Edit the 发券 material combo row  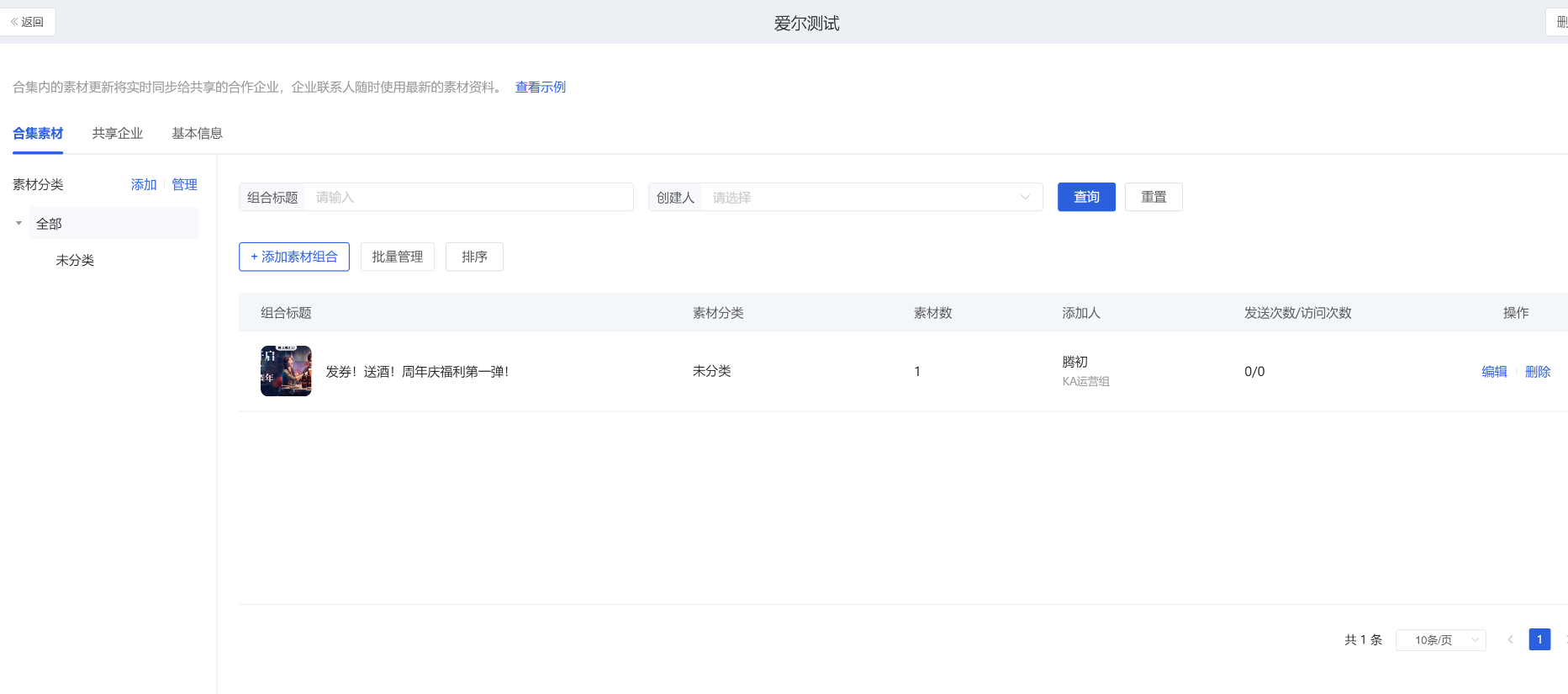click(1494, 371)
